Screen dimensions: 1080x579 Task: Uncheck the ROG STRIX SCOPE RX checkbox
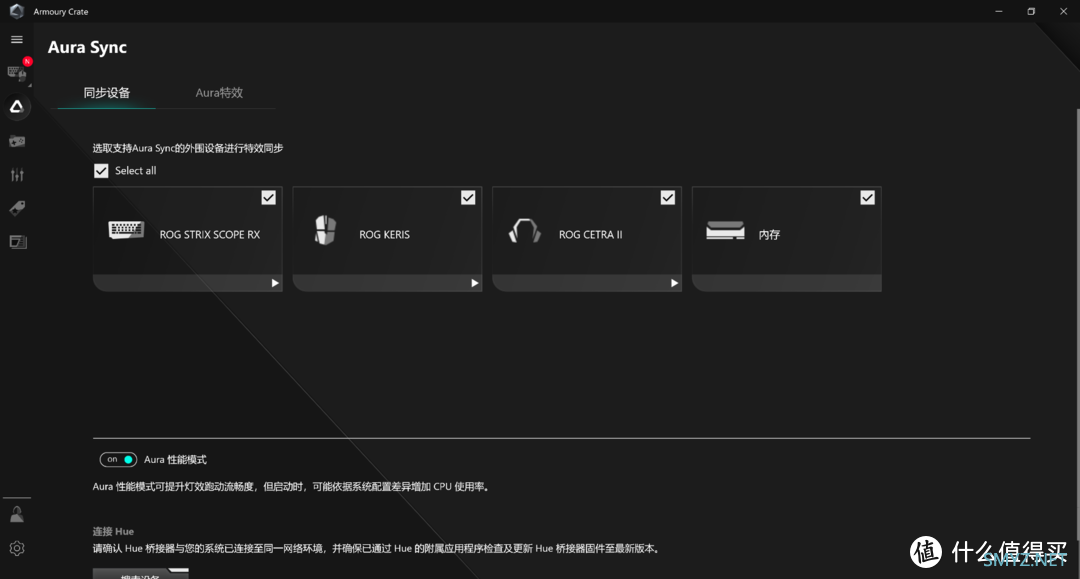(269, 198)
